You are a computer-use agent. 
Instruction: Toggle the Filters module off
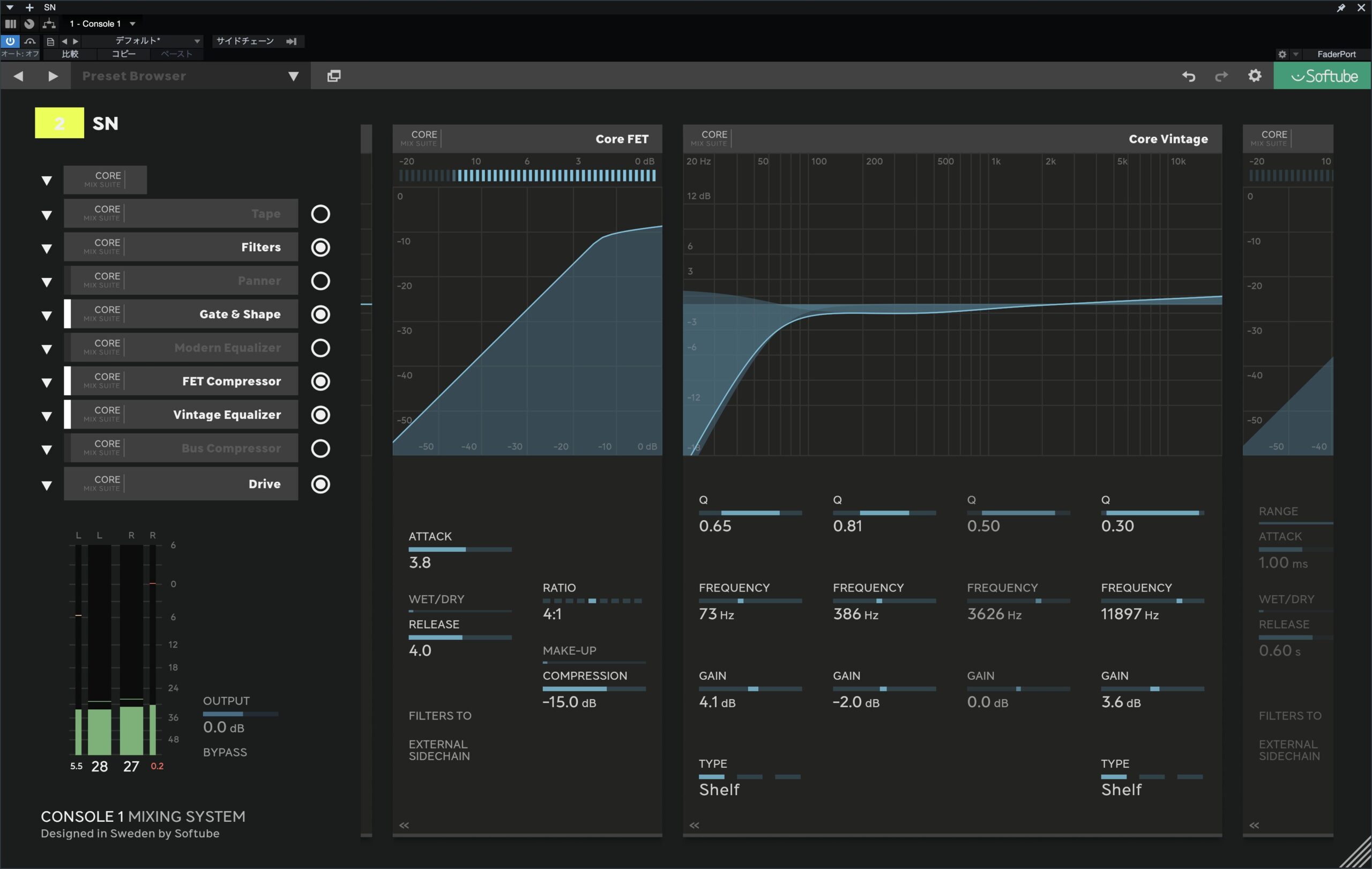[x=320, y=247]
